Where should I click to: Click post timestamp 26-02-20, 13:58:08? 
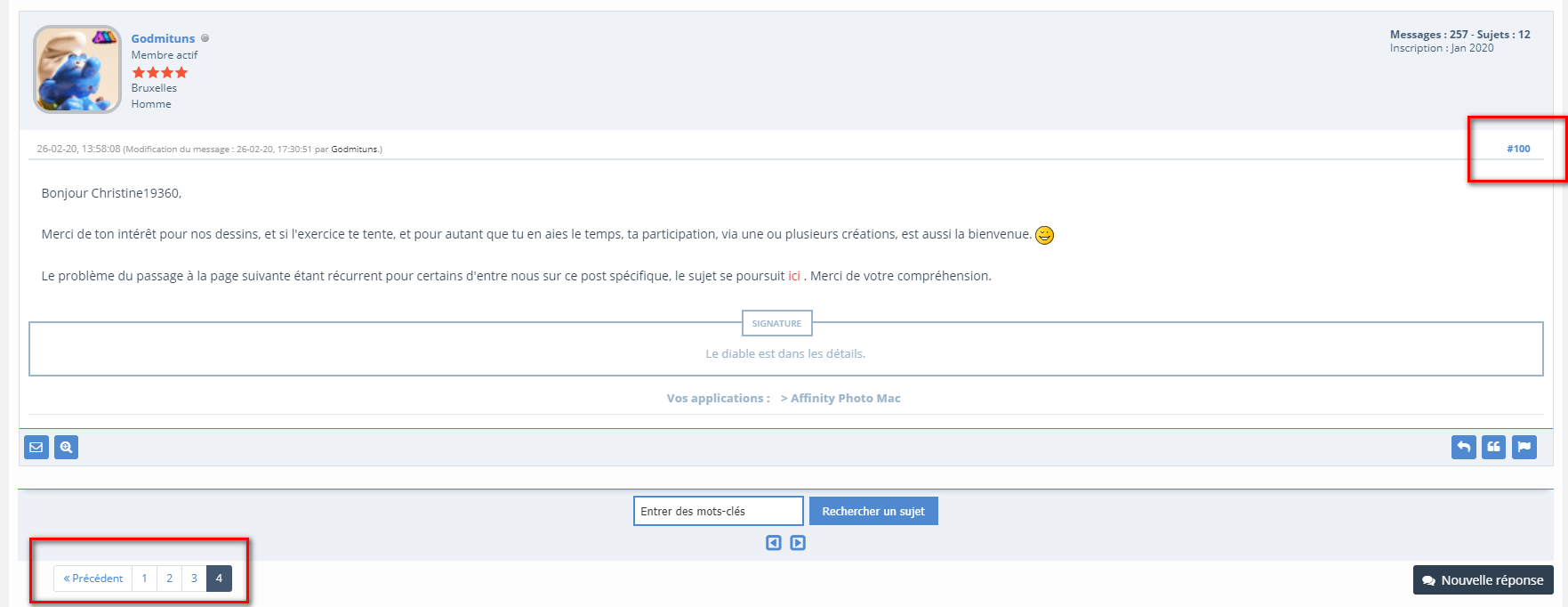click(x=78, y=149)
